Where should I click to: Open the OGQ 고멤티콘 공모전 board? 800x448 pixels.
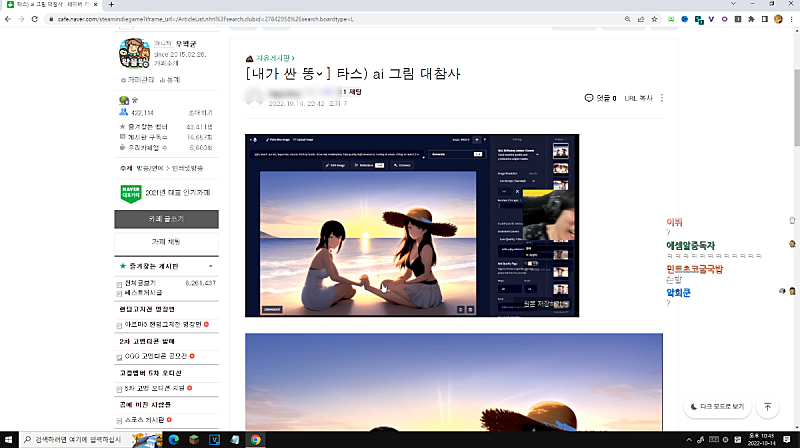156,356
